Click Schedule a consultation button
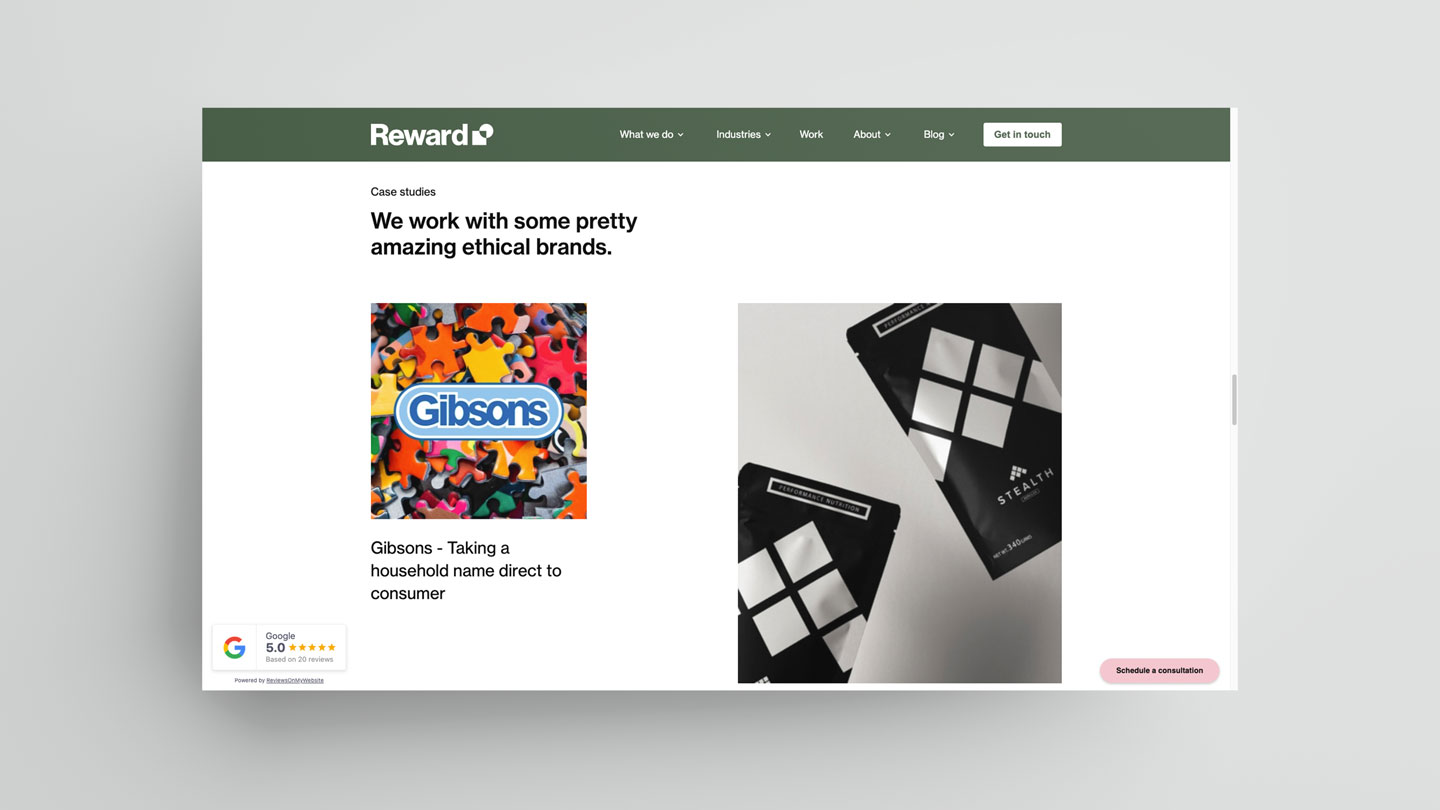 1159,670
